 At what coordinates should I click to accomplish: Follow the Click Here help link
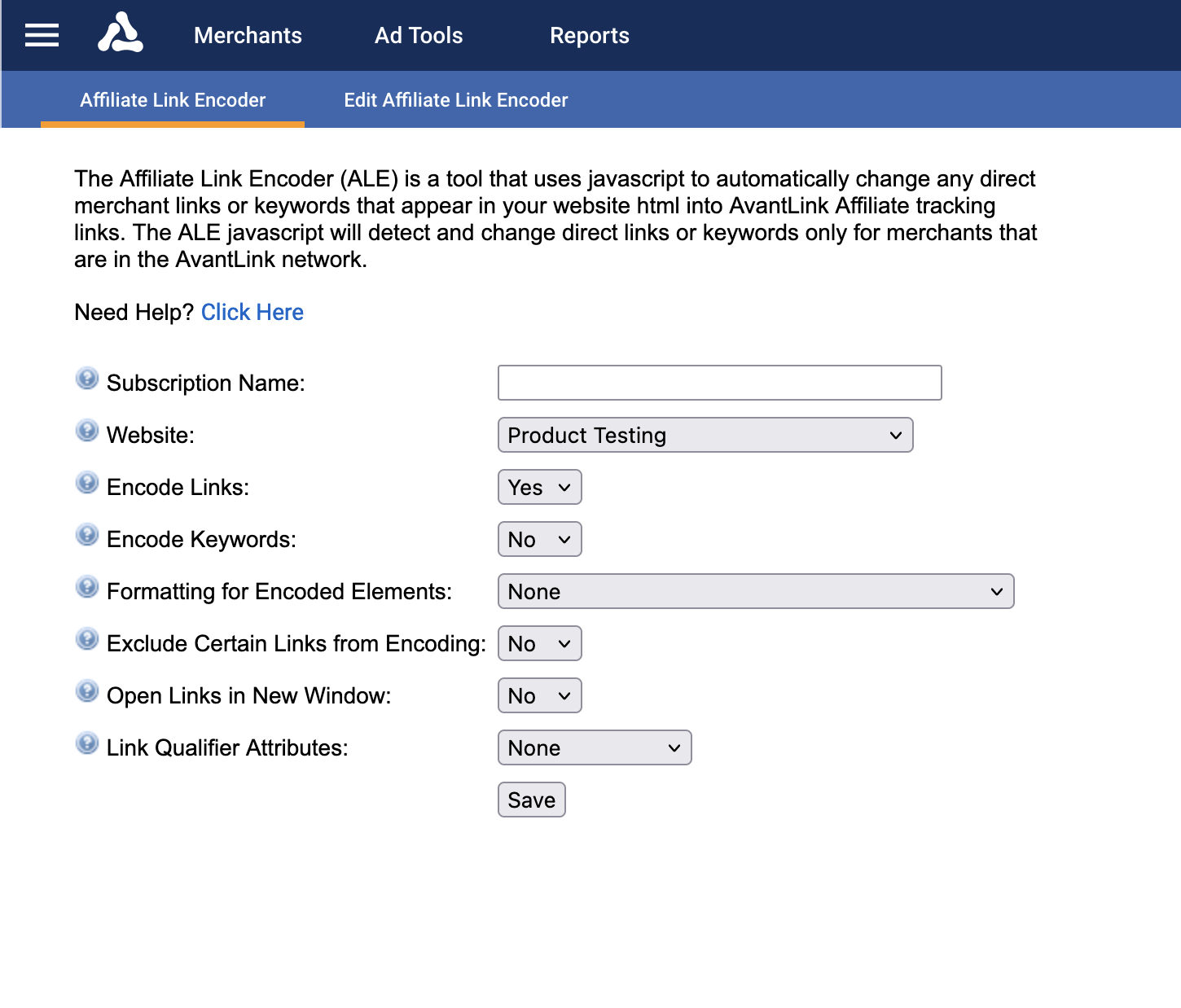click(x=252, y=313)
